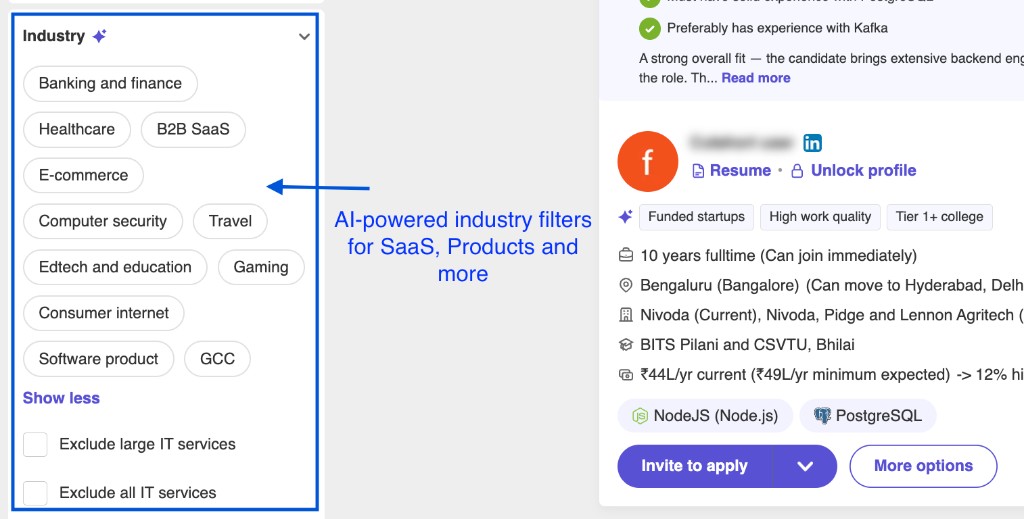Click the '₹44L/yr current' salary text
The height and width of the screenshot is (519, 1024).
point(694,375)
